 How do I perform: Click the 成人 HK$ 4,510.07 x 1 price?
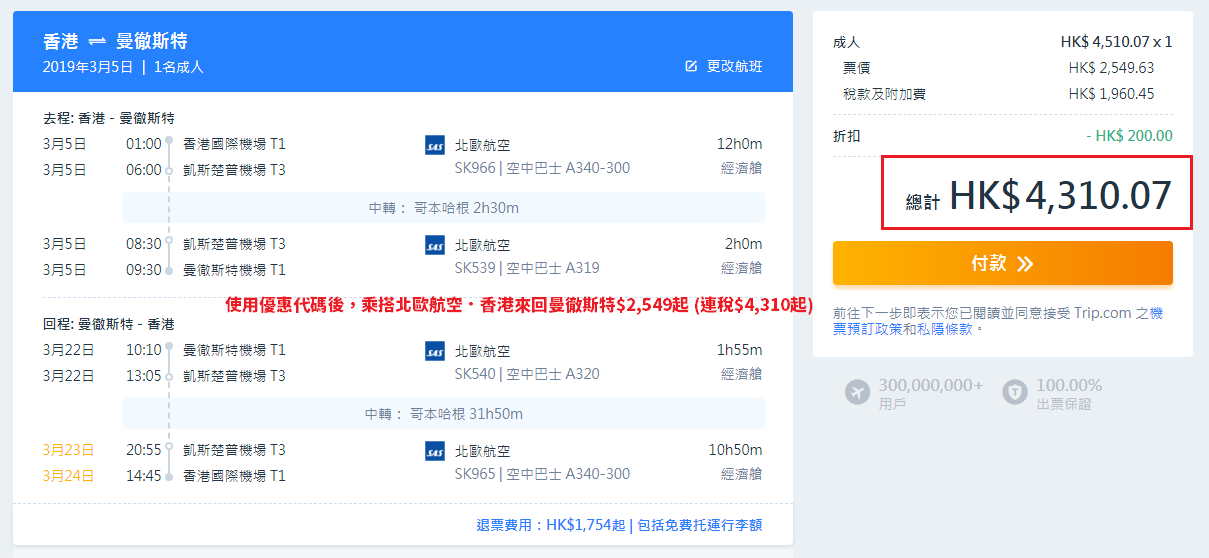[1116, 42]
